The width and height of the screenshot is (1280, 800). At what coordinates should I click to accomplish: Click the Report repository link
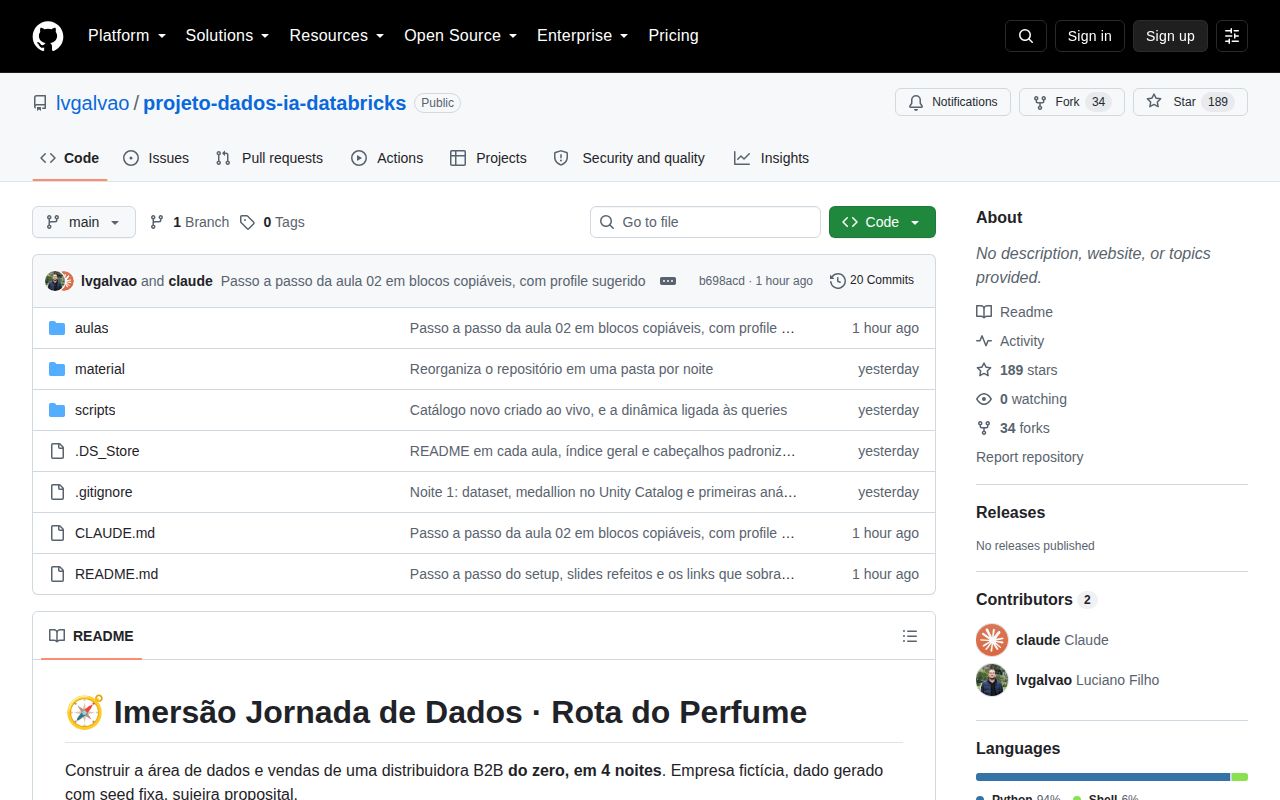click(x=1029, y=457)
